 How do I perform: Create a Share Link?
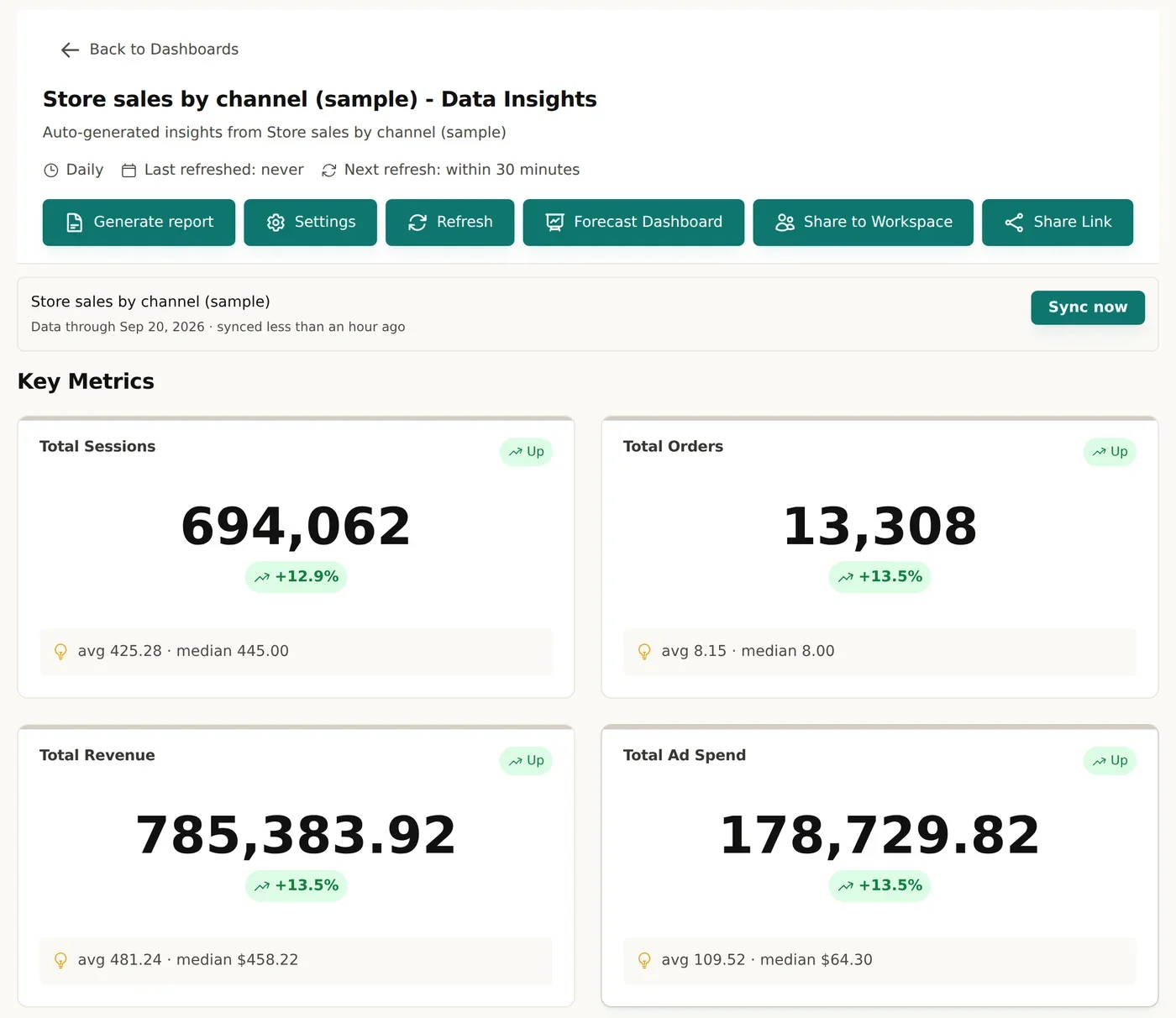pos(1058,223)
